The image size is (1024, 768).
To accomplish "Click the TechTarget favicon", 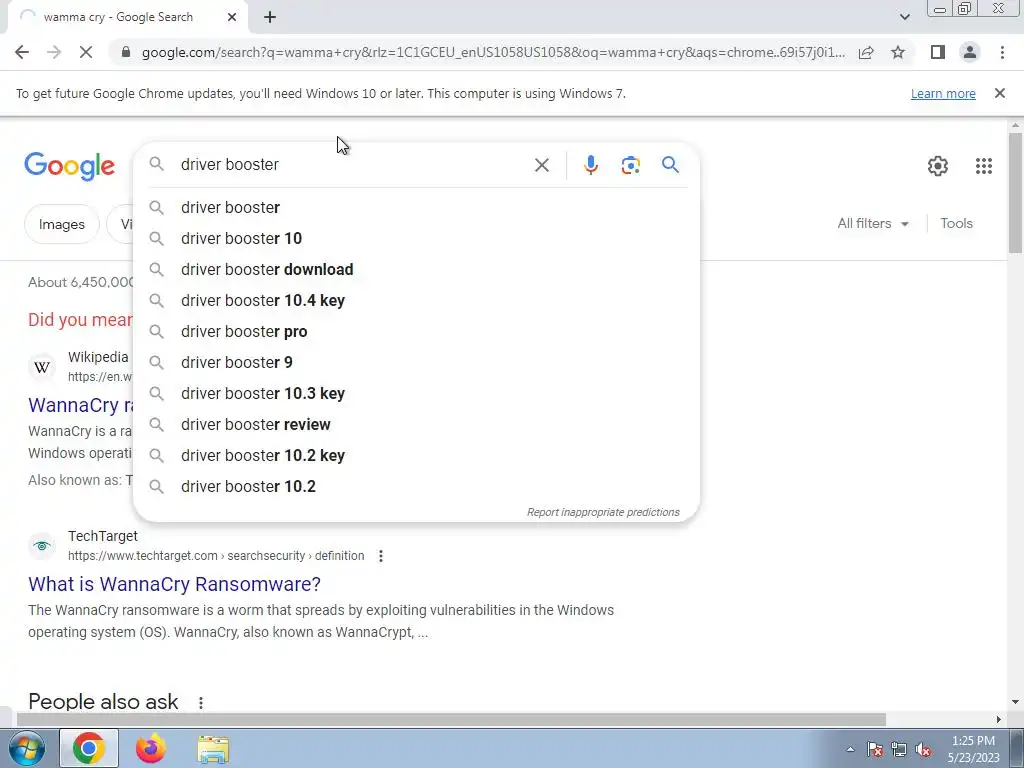I will [42, 546].
